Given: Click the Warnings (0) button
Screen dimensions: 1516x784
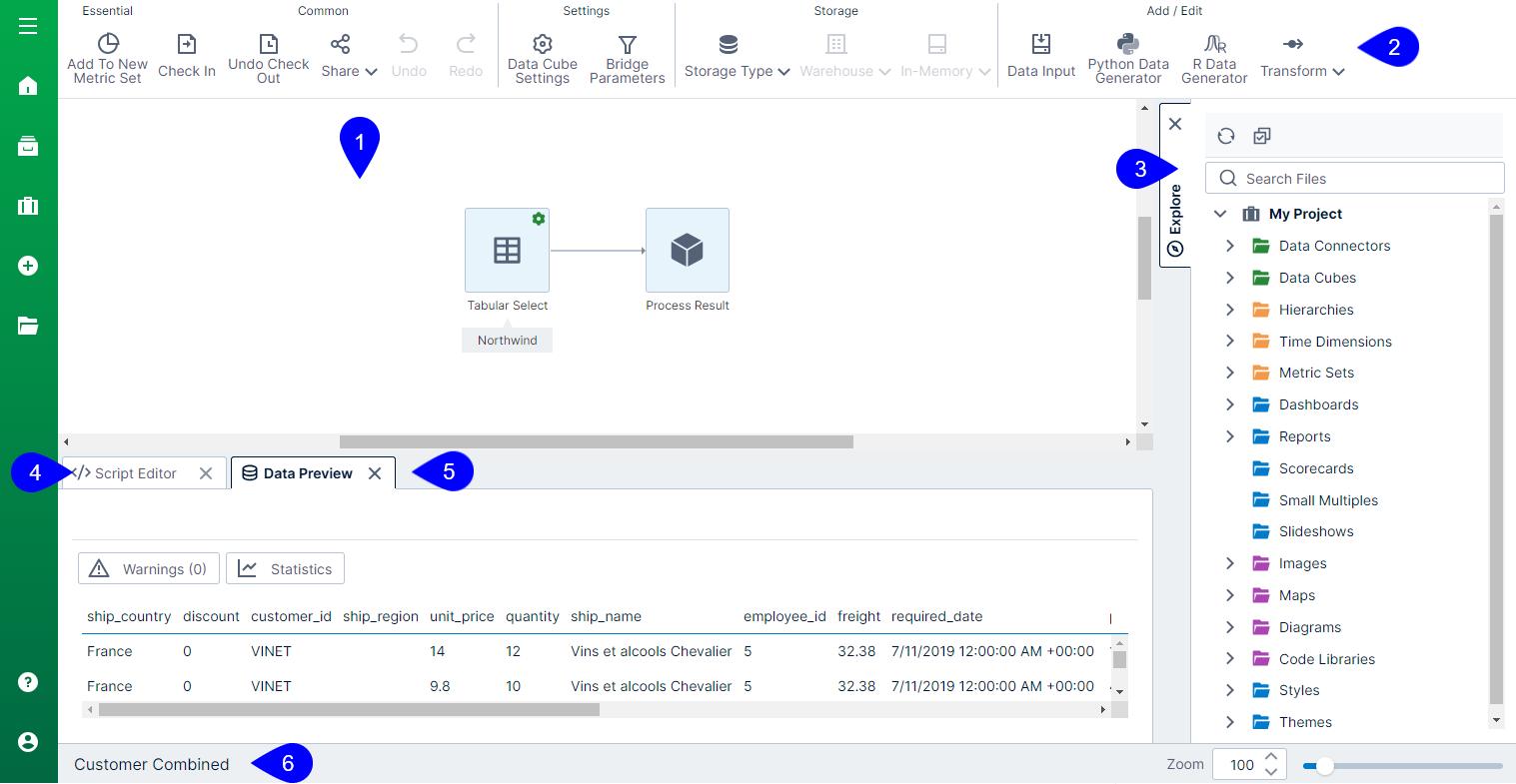Looking at the screenshot, I should [148, 567].
